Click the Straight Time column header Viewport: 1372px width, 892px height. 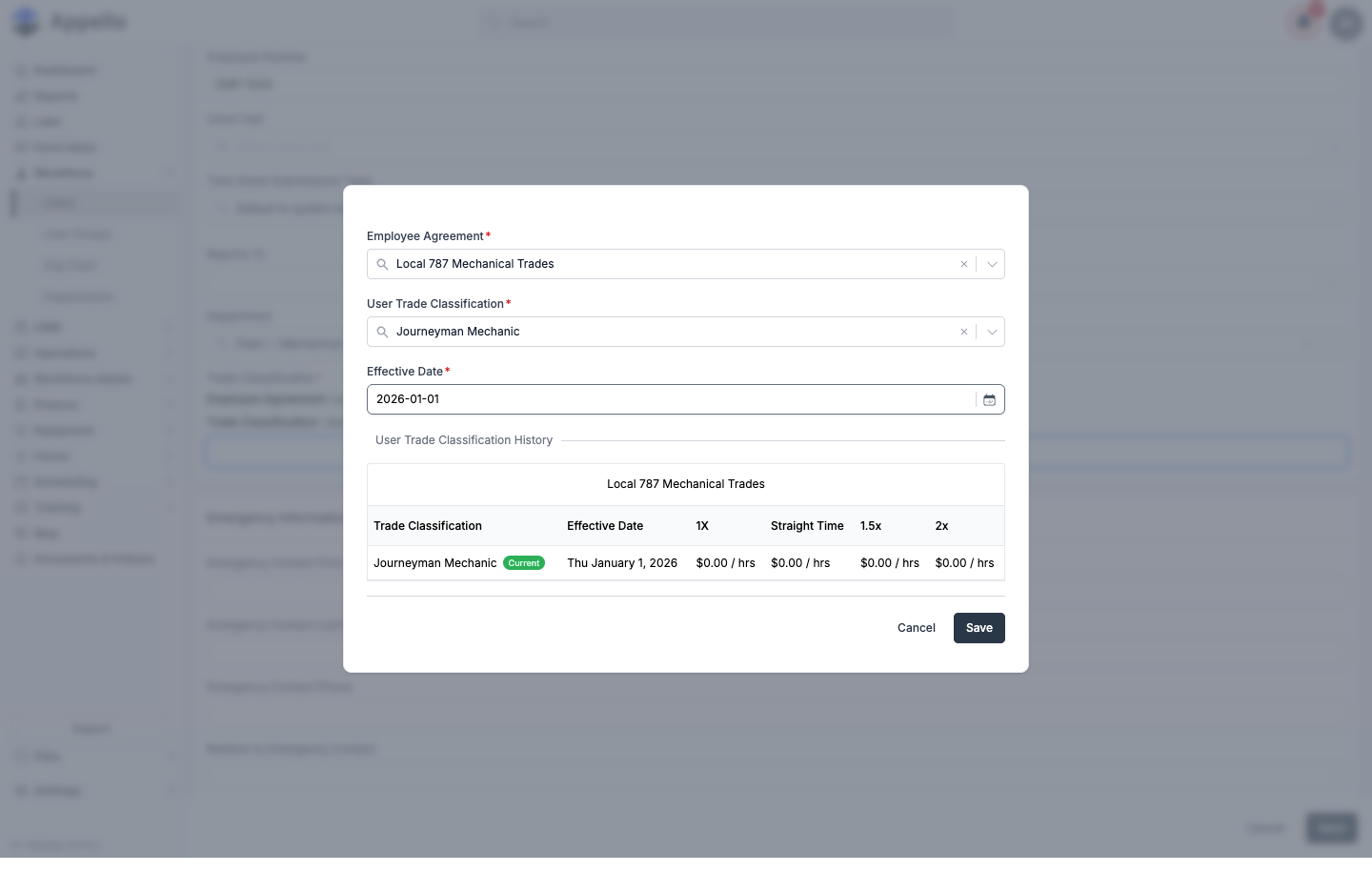pyautogui.click(x=807, y=526)
